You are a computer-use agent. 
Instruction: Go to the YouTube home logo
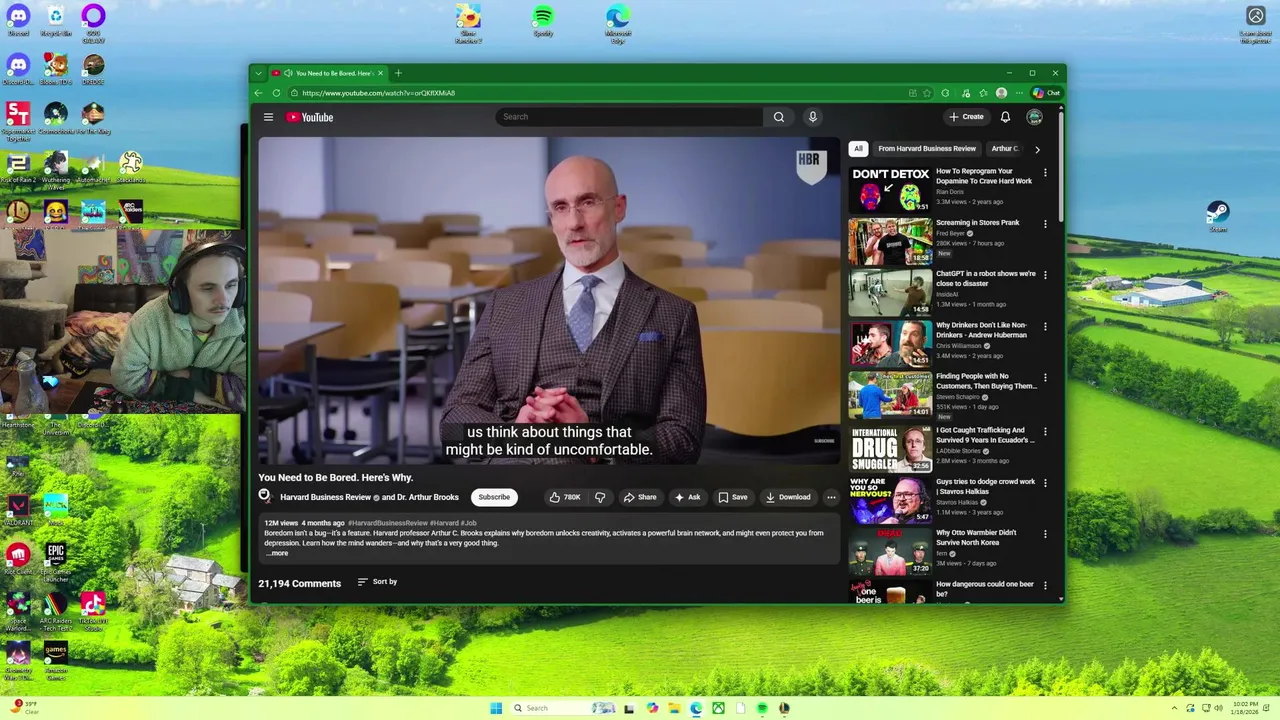pos(310,117)
